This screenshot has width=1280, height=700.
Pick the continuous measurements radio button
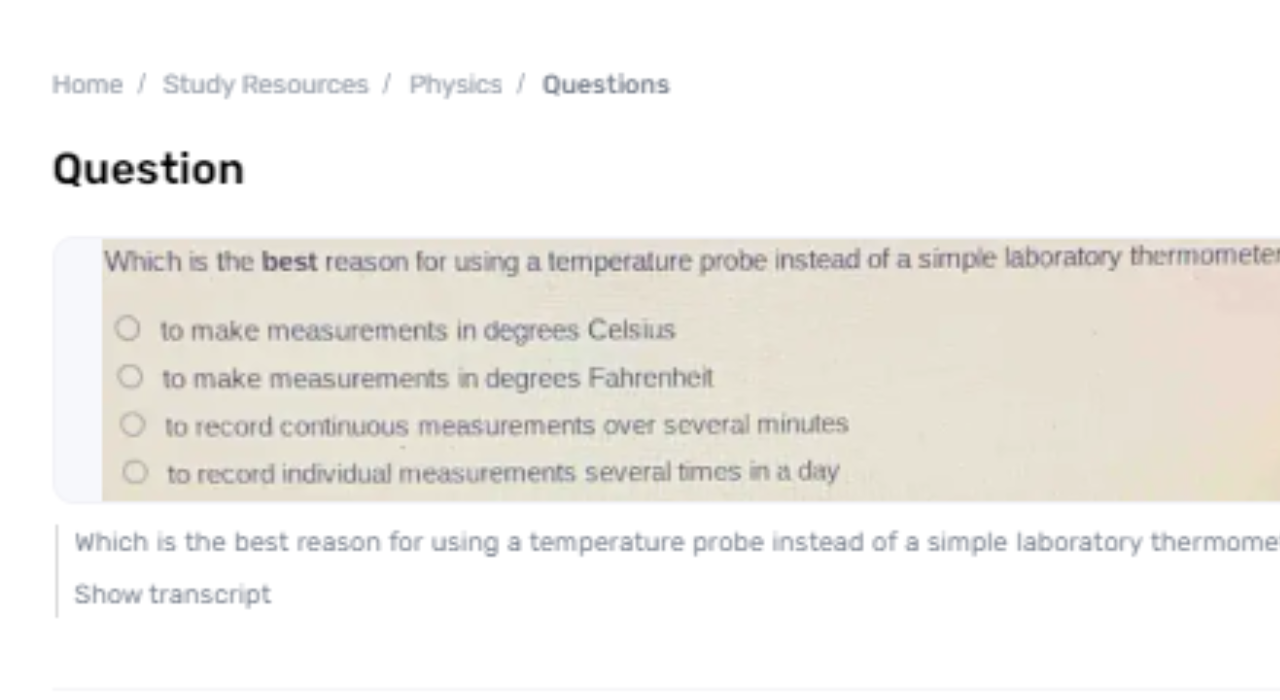click(x=132, y=424)
